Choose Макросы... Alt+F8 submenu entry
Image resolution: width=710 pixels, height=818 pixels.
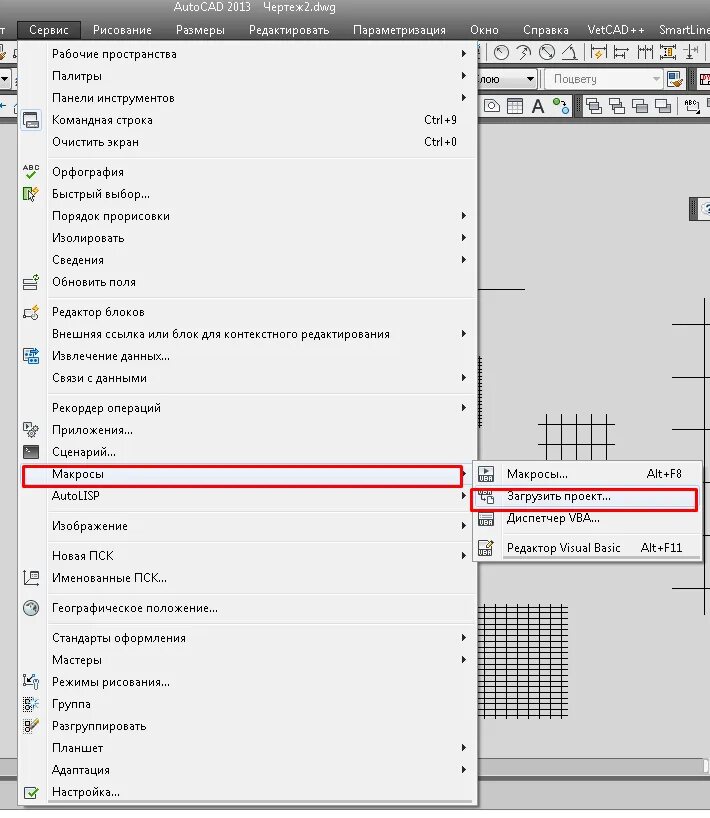point(586,474)
